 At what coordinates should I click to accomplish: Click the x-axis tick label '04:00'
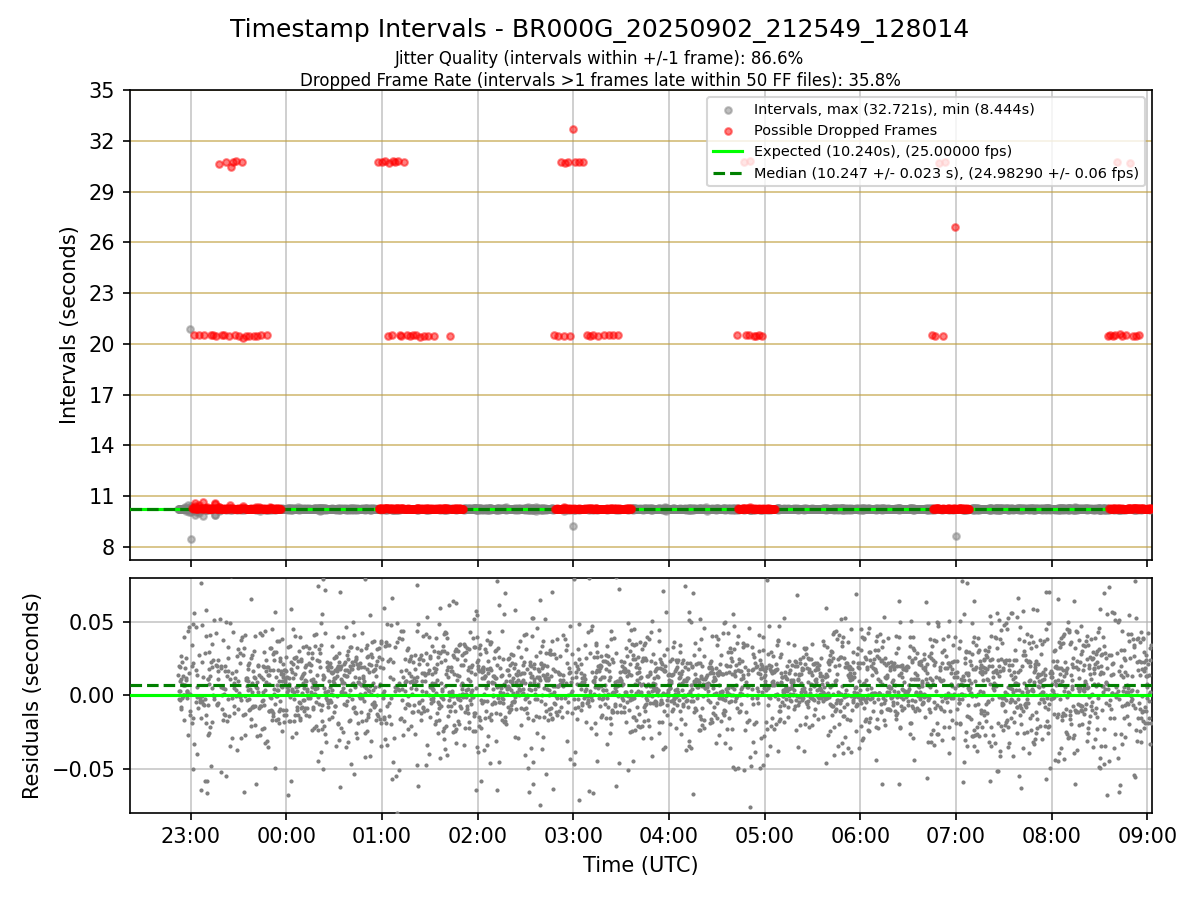[x=668, y=836]
